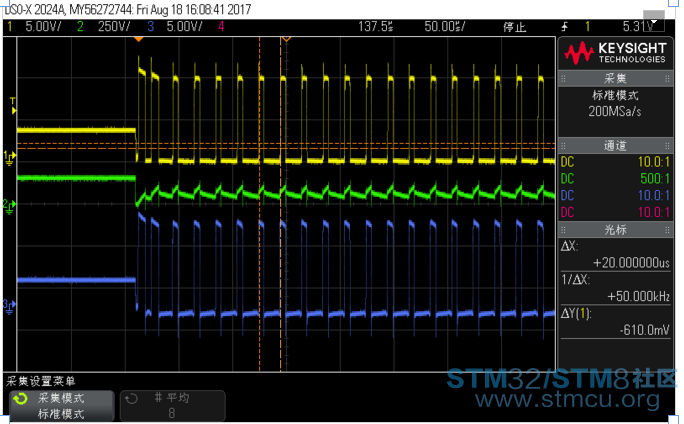Select the channel 1 5.00V/ scale indicator
The height and width of the screenshot is (424, 684).
tap(34, 27)
